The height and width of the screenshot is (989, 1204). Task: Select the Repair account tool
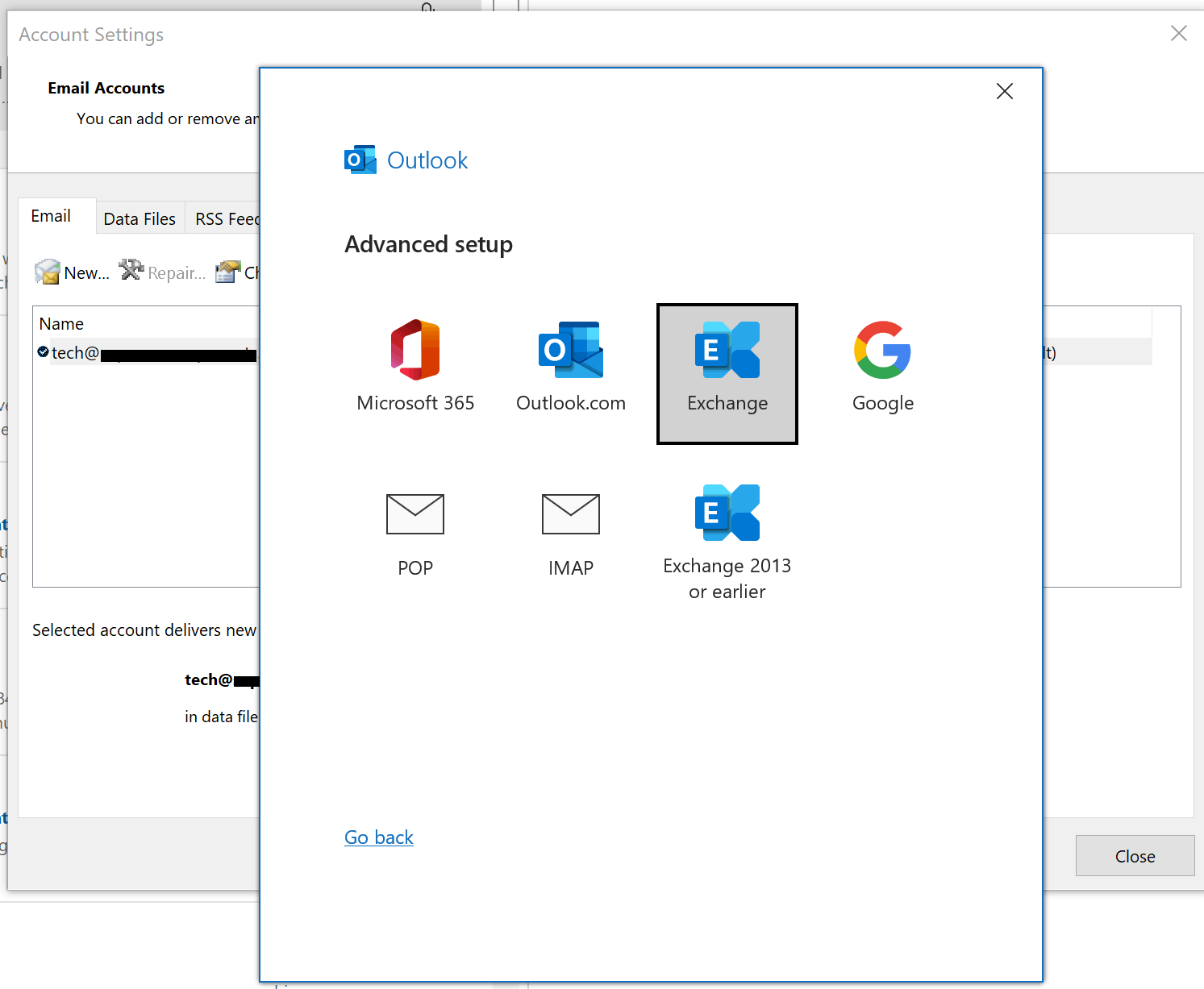click(162, 272)
